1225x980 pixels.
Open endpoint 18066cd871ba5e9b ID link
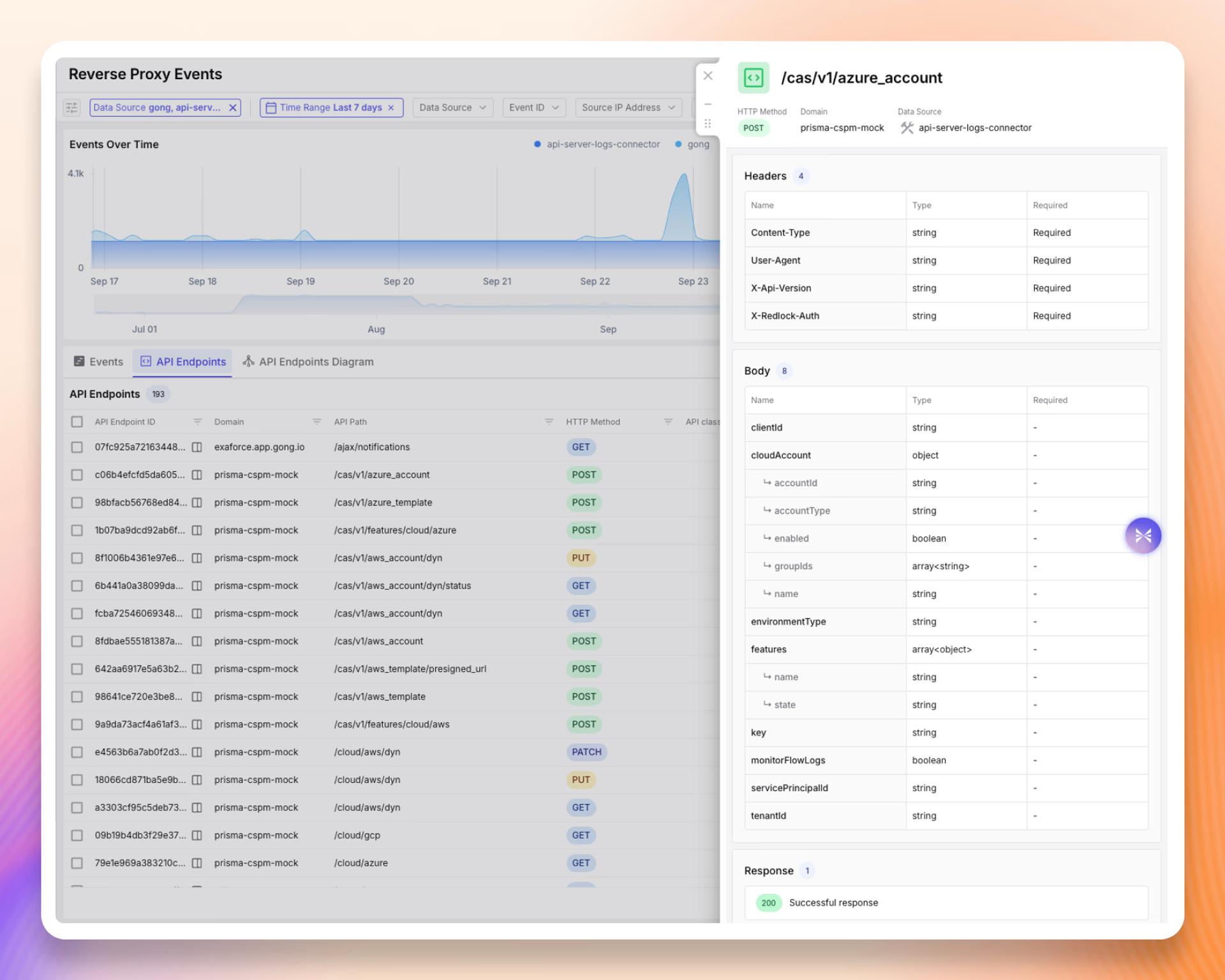click(x=140, y=780)
